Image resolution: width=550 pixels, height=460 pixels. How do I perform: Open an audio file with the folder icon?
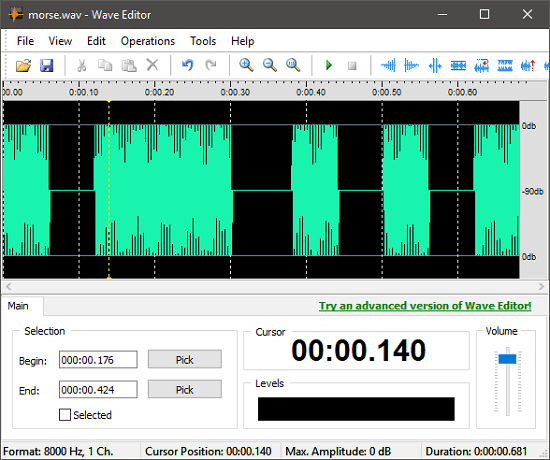(x=23, y=66)
